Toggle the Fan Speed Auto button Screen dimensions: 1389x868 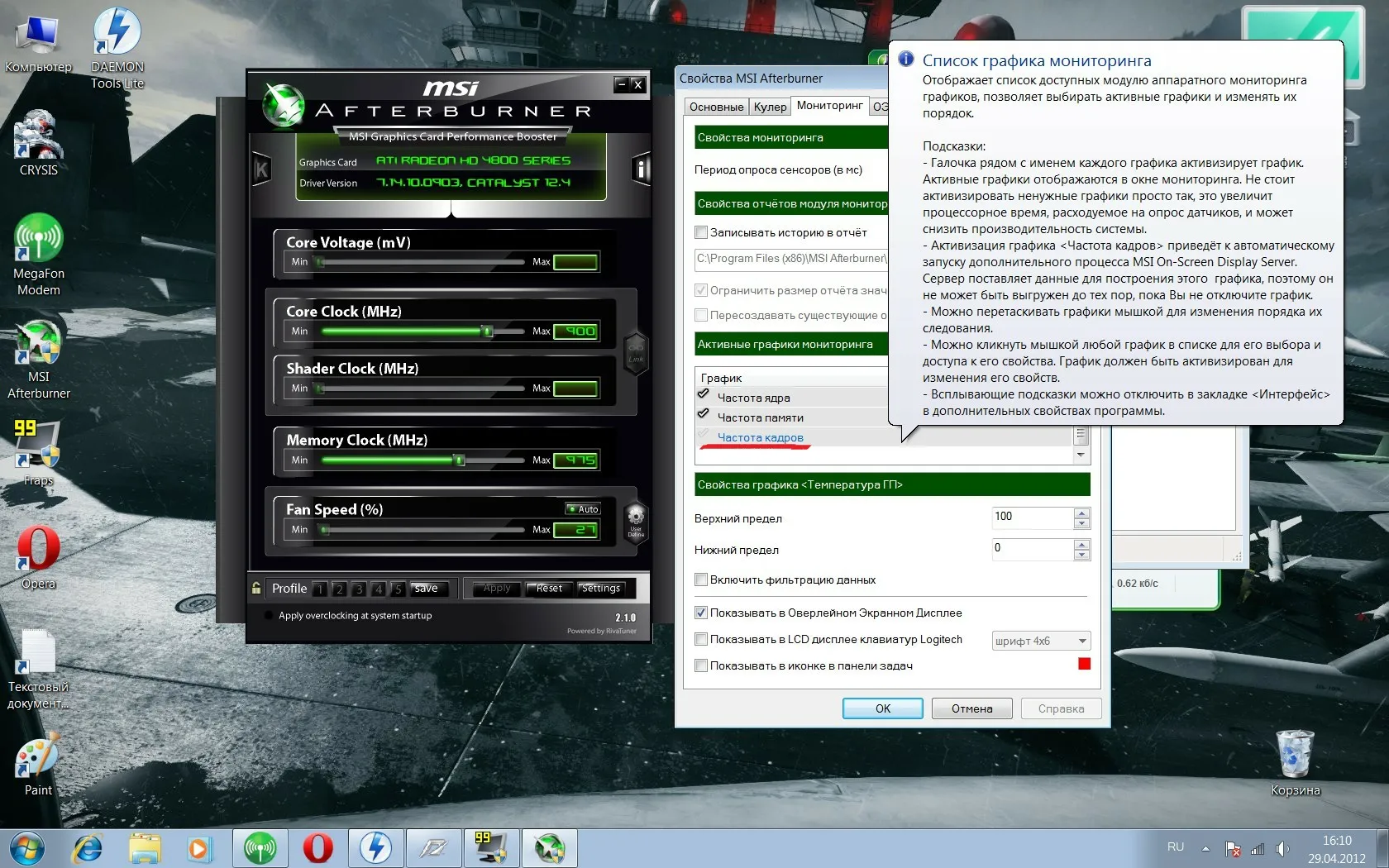[583, 509]
